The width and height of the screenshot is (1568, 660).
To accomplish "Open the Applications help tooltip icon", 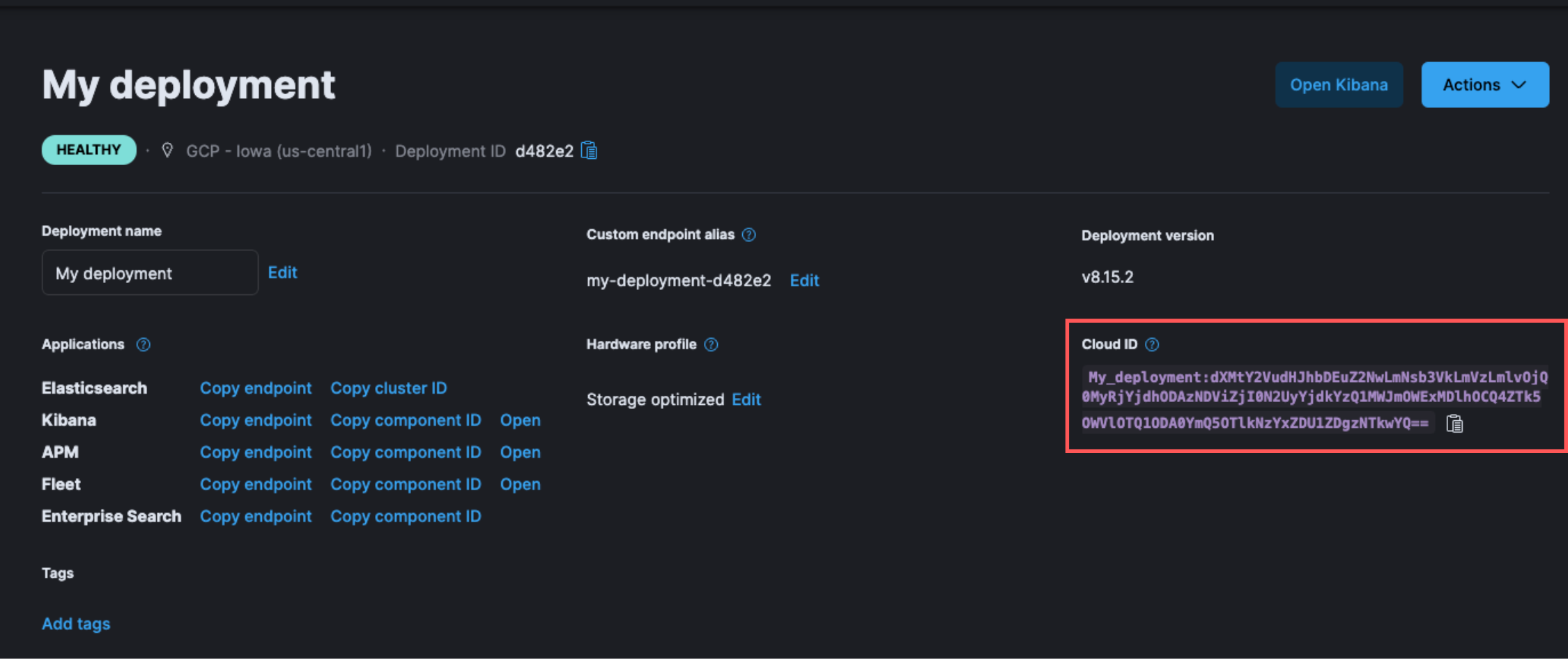I will [x=143, y=344].
